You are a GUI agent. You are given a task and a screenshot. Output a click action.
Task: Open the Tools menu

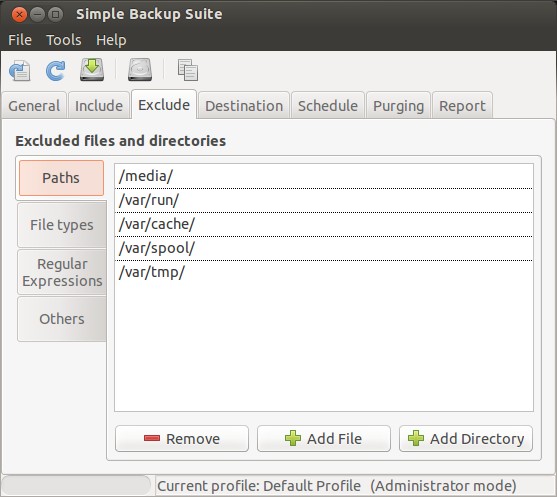tap(64, 40)
